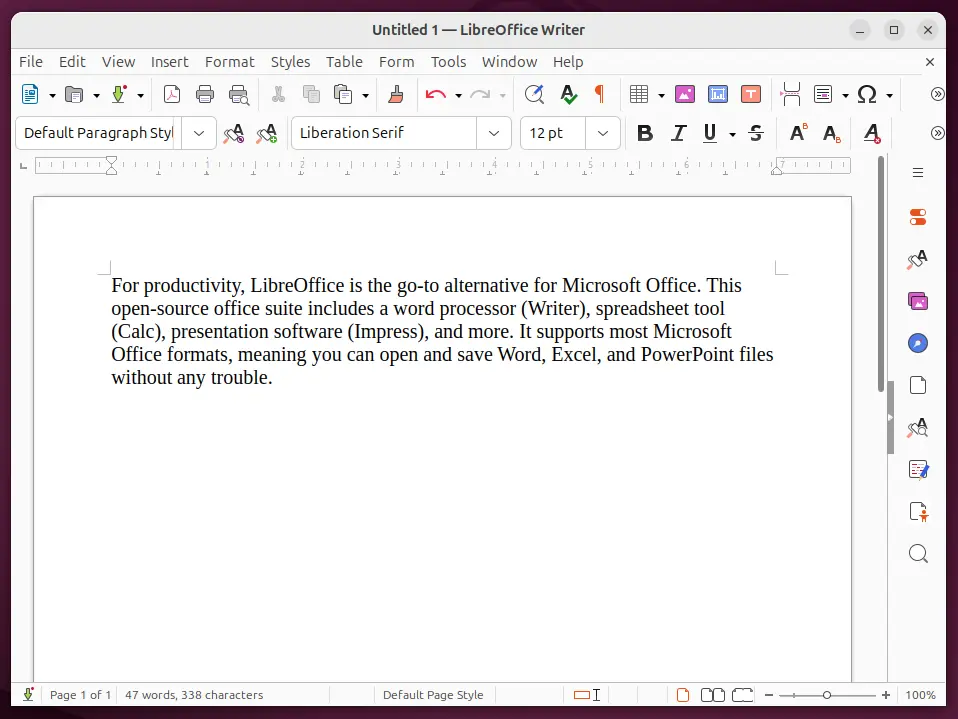The image size is (958, 719).
Task: Click the Insert Special Character omega icon
Action: [x=867, y=95]
